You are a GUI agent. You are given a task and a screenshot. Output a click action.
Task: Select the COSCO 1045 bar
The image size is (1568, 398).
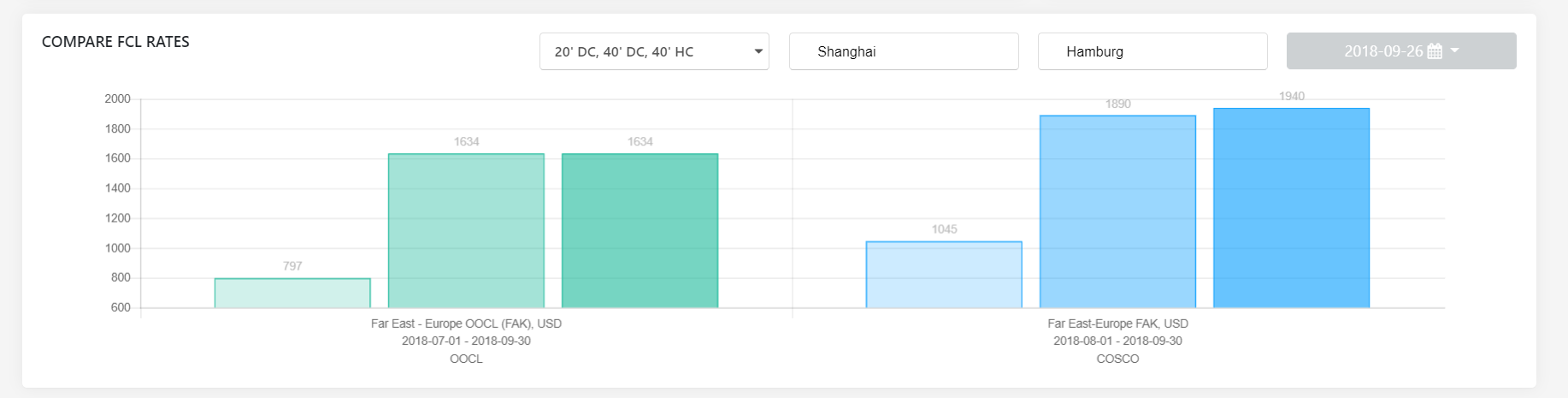(x=944, y=275)
